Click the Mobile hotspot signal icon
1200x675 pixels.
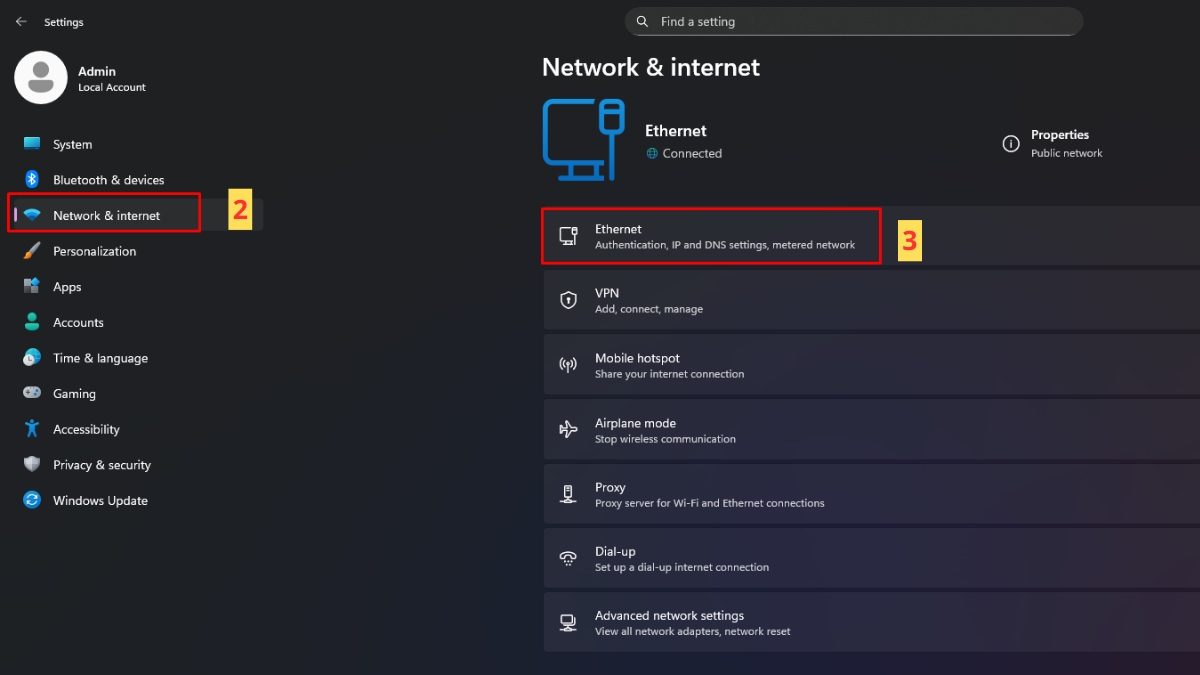coord(569,364)
